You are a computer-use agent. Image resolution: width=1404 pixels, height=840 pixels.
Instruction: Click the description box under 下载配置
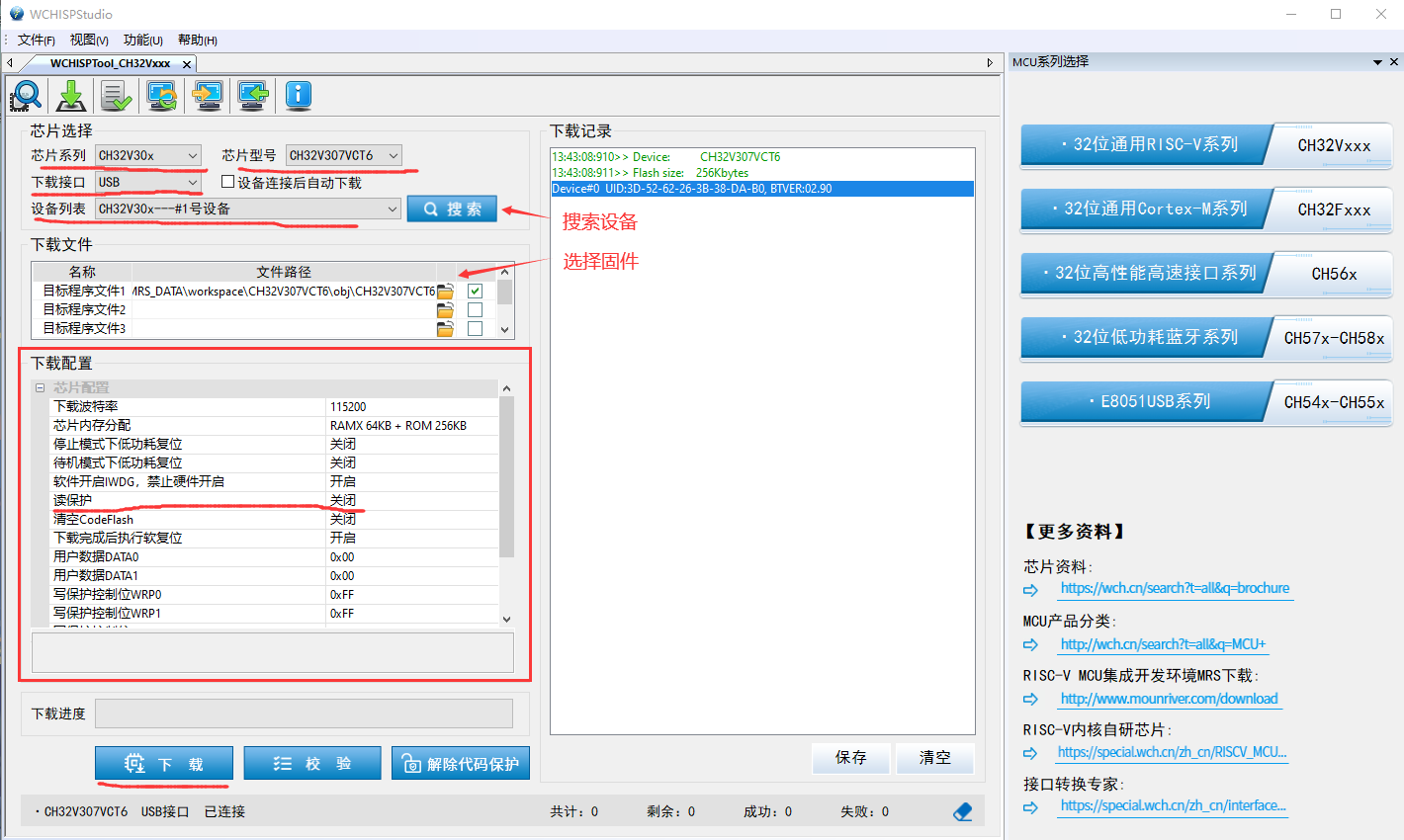[x=273, y=652]
